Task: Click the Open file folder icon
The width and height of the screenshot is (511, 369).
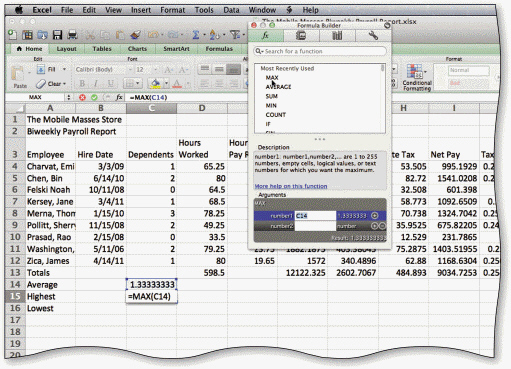Action: [x=42, y=35]
